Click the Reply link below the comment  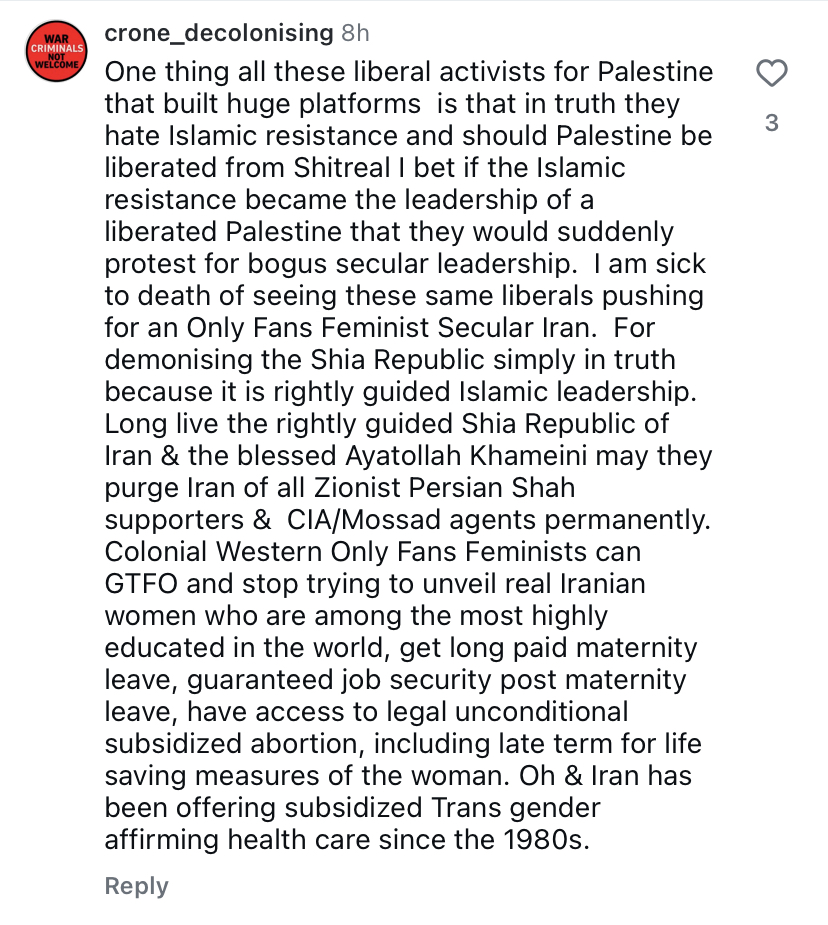pyautogui.click(x=136, y=886)
